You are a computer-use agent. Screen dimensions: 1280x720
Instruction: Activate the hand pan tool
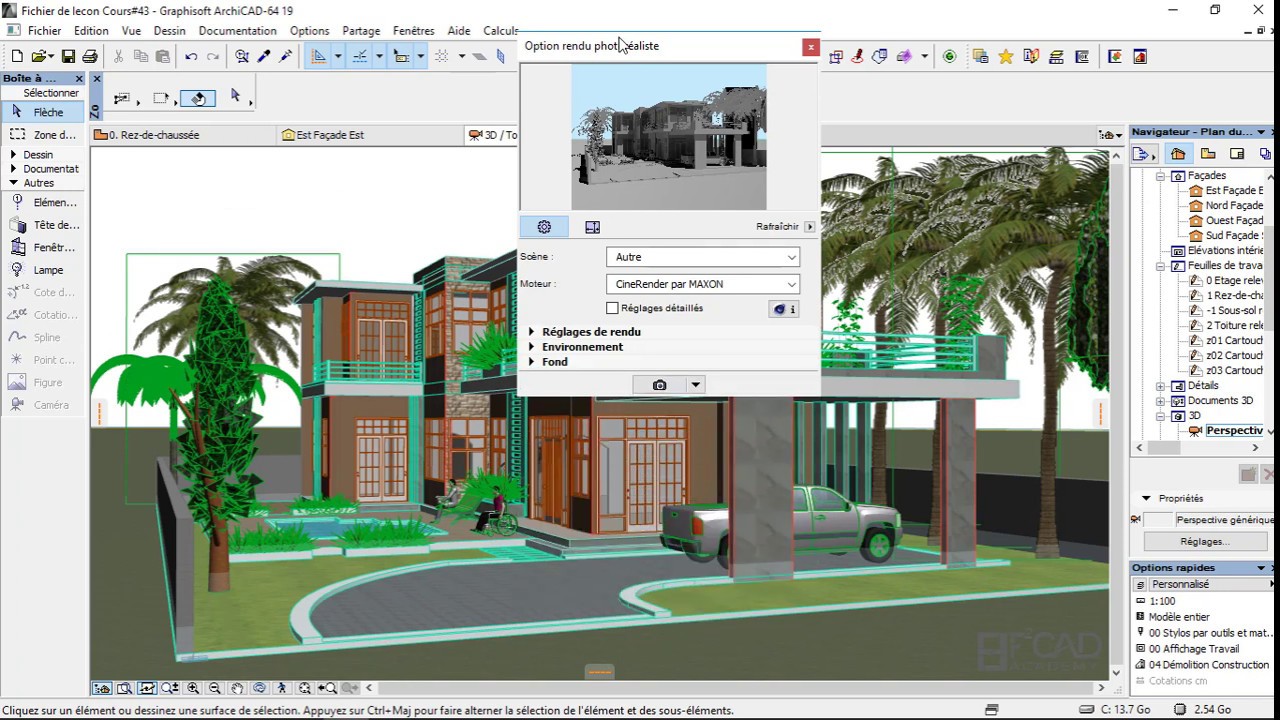coord(237,688)
